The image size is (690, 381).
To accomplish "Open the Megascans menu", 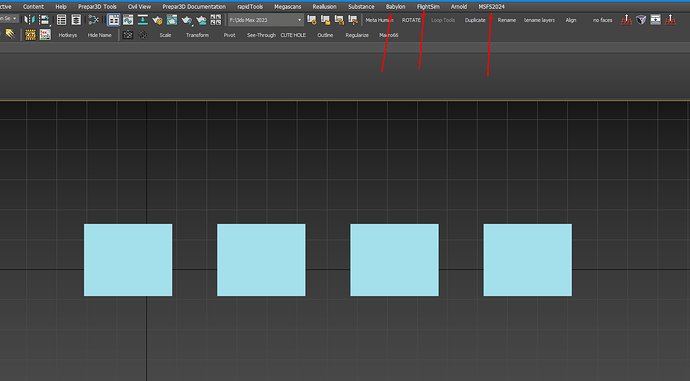I will [288, 7].
